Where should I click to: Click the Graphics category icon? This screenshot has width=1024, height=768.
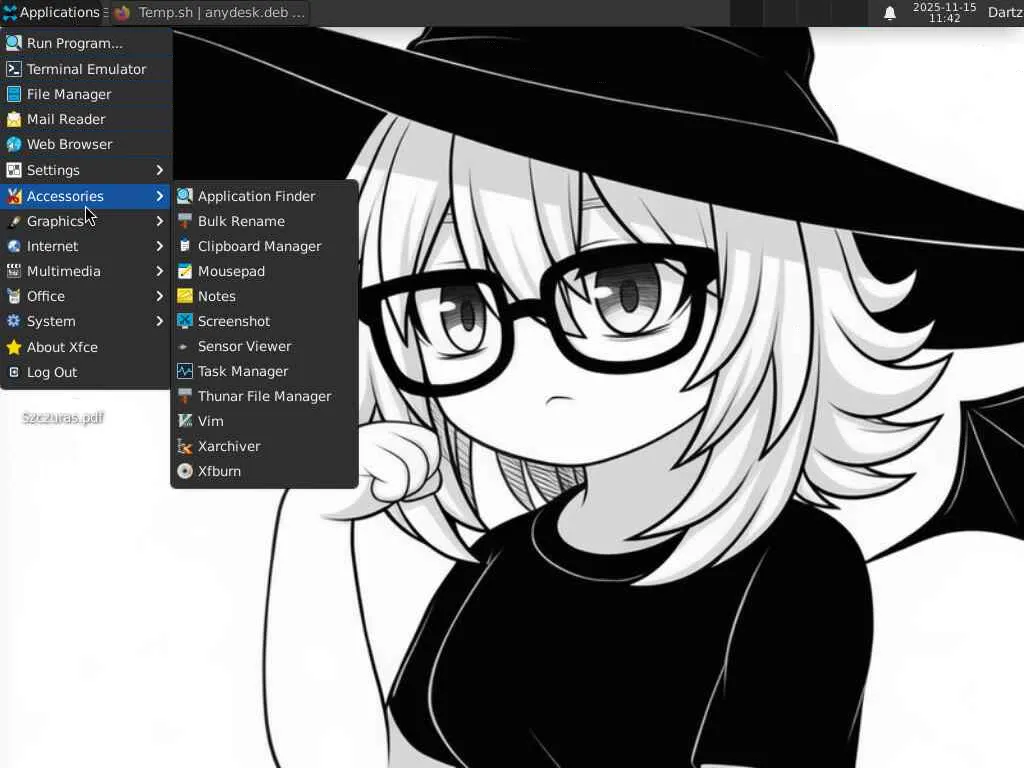point(14,221)
